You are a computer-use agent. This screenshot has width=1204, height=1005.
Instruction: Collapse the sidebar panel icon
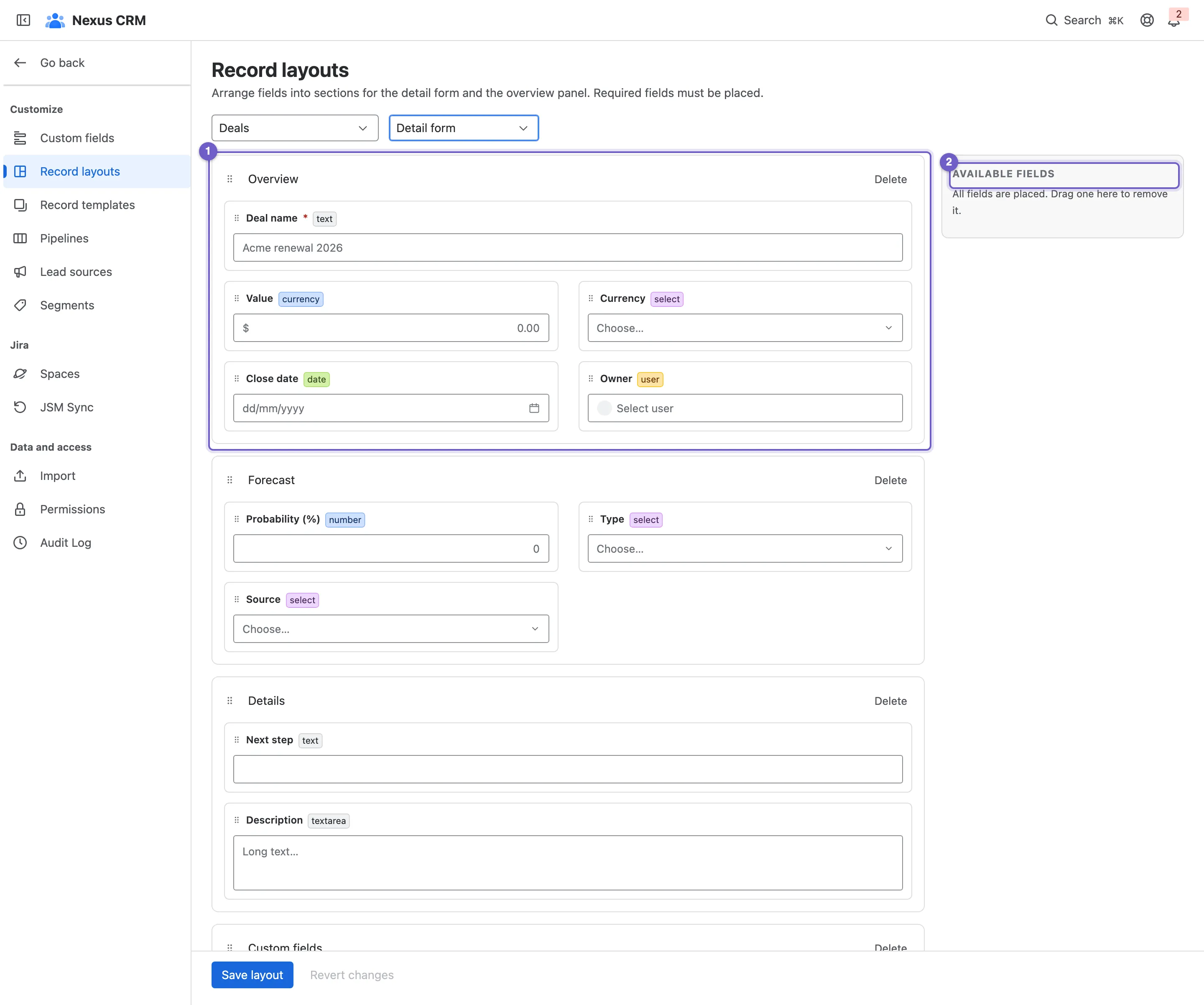click(x=23, y=20)
